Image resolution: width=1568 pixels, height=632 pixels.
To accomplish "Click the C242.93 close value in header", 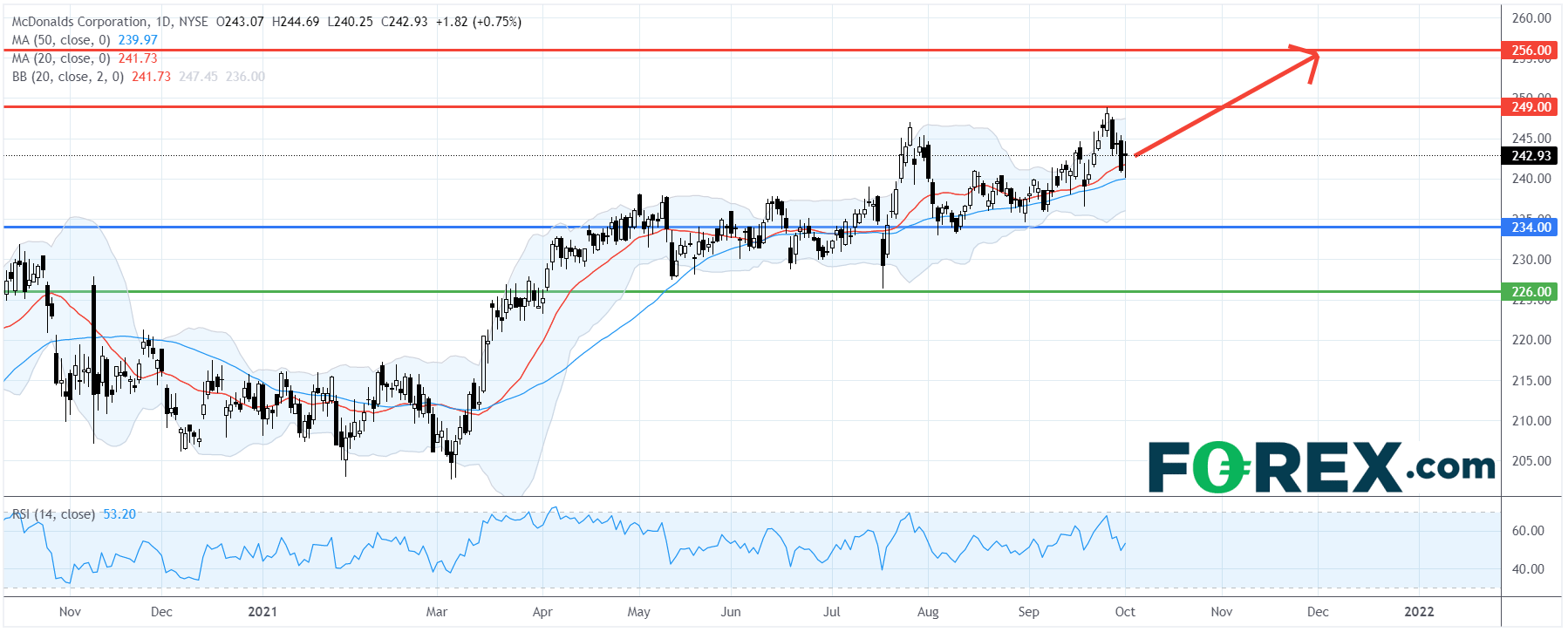I will coord(405,22).
